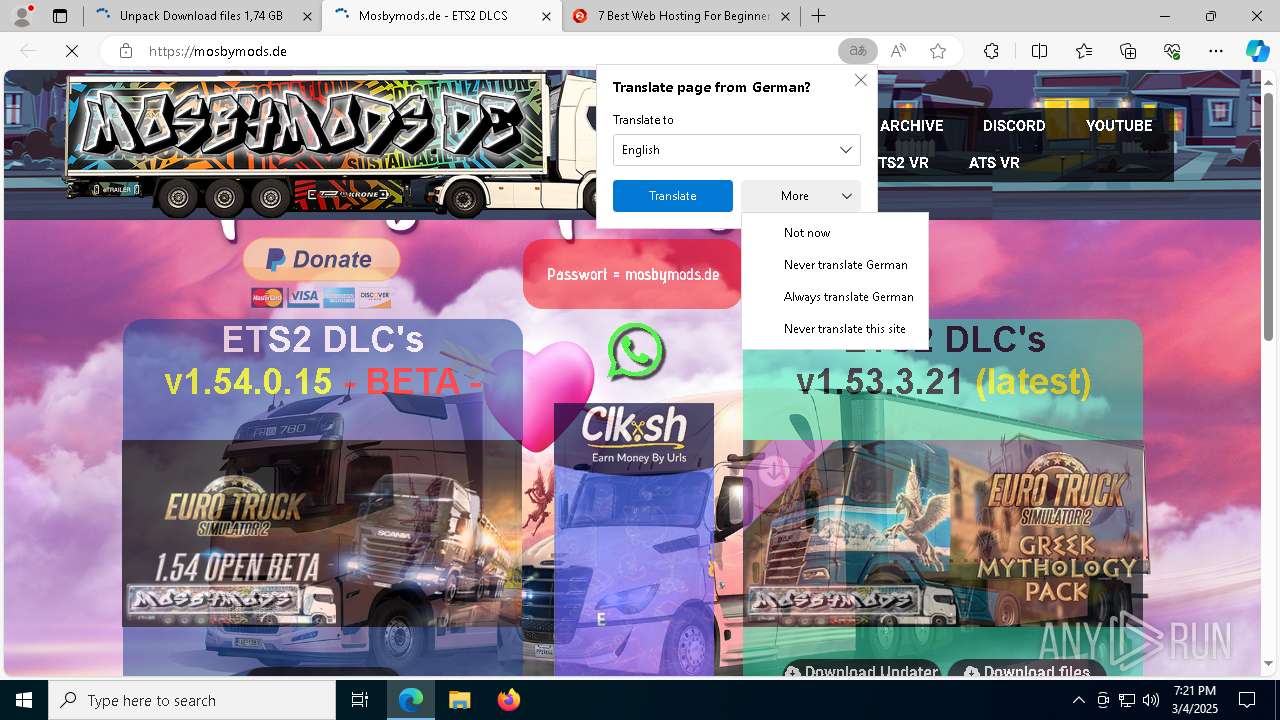Open the Extensions puzzle icon
Viewport: 1280px width, 720px height.
(991, 51)
